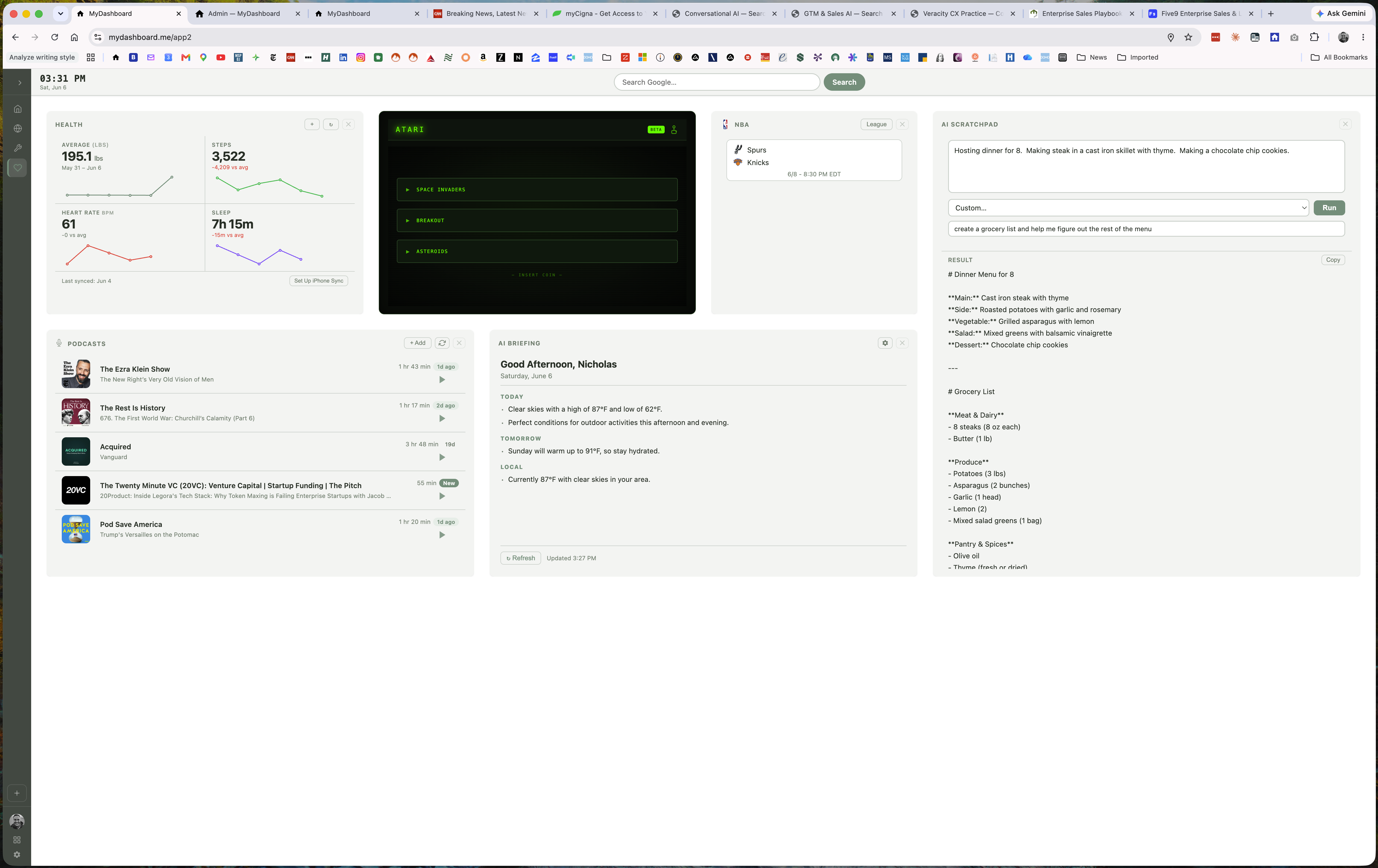Screen dimensions: 1378x868
Task: Open the News bookmarks folder
Action: (1092, 57)
